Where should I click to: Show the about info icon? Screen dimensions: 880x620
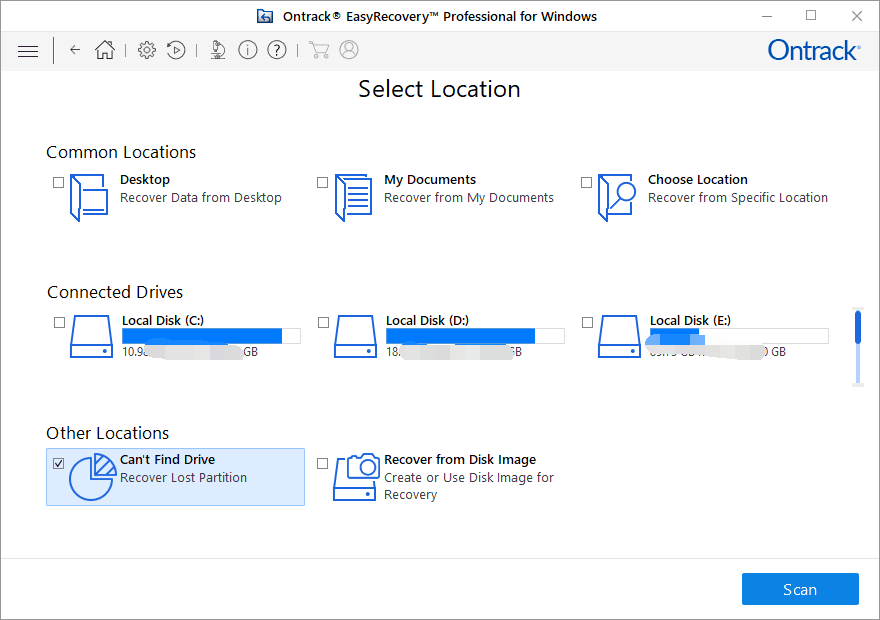tap(248, 50)
